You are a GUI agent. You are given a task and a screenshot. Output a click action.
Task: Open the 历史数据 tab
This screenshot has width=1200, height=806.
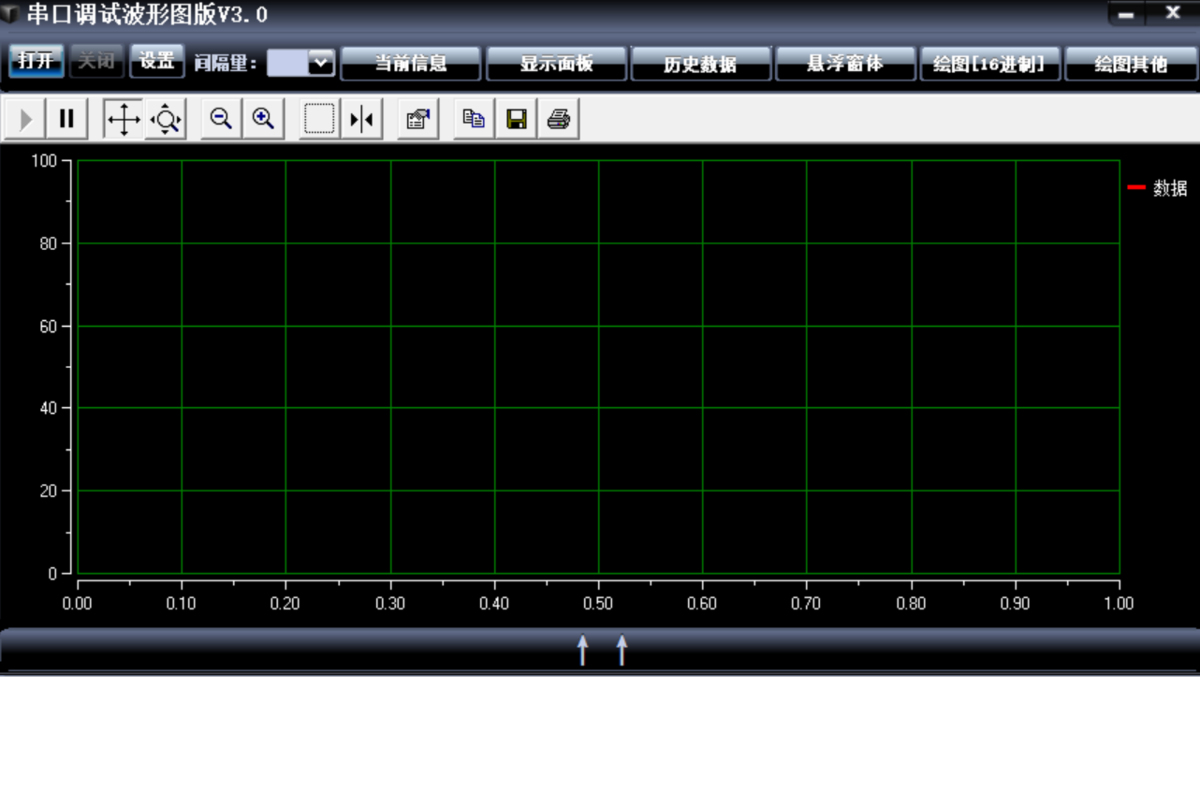(x=700, y=64)
